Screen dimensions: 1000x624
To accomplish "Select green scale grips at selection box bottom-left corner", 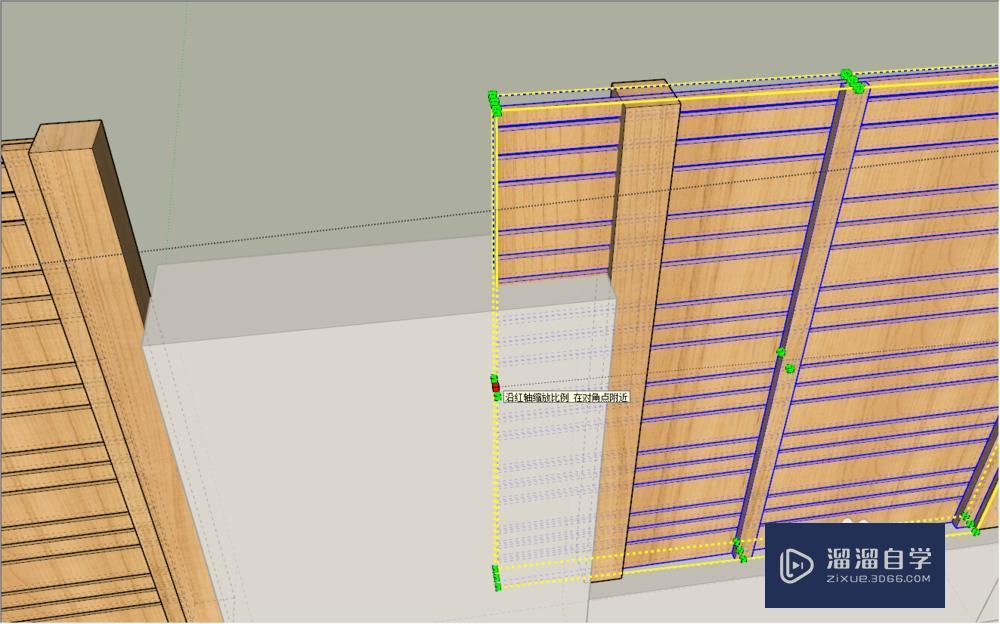I will [497, 577].
